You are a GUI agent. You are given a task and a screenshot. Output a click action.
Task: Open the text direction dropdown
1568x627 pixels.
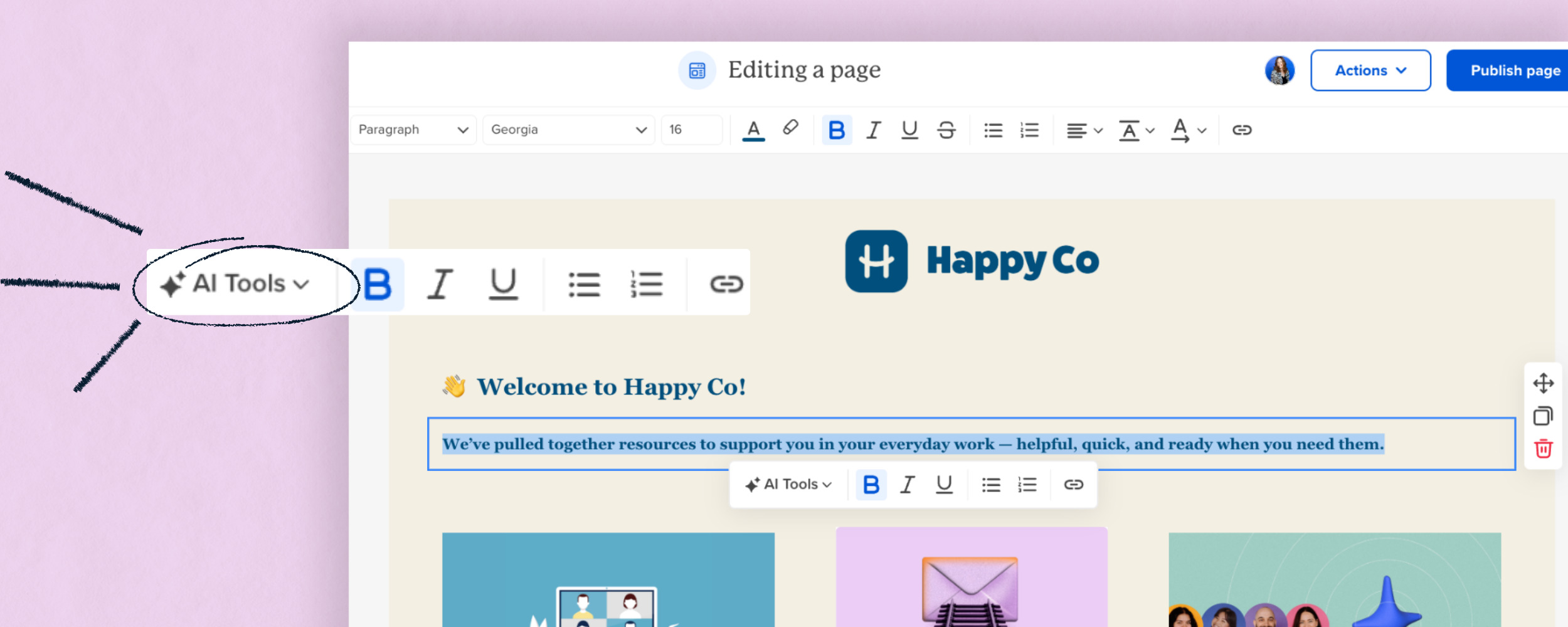(1189, 130)
